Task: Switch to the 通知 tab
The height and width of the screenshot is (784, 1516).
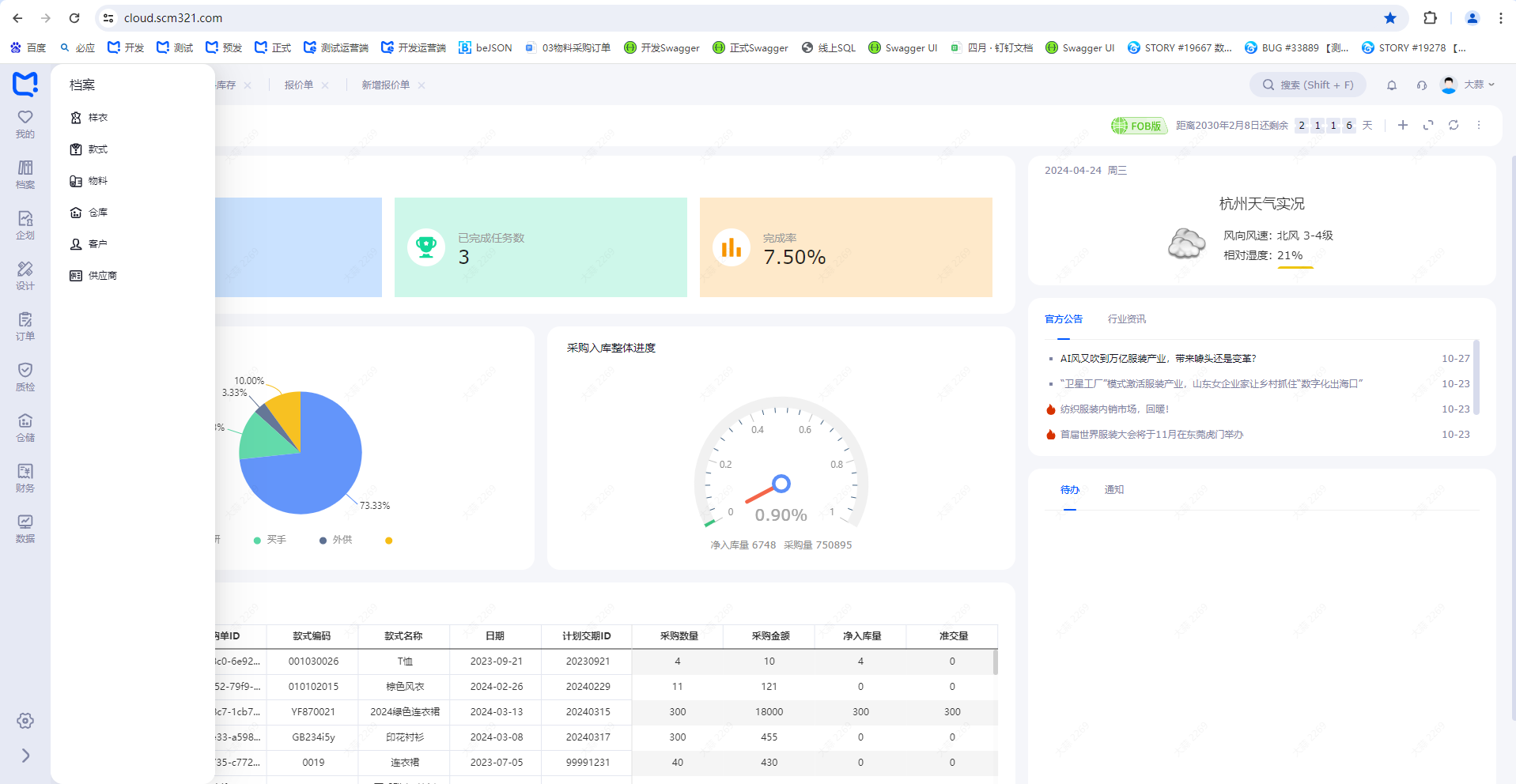Action: [1114, 490]
